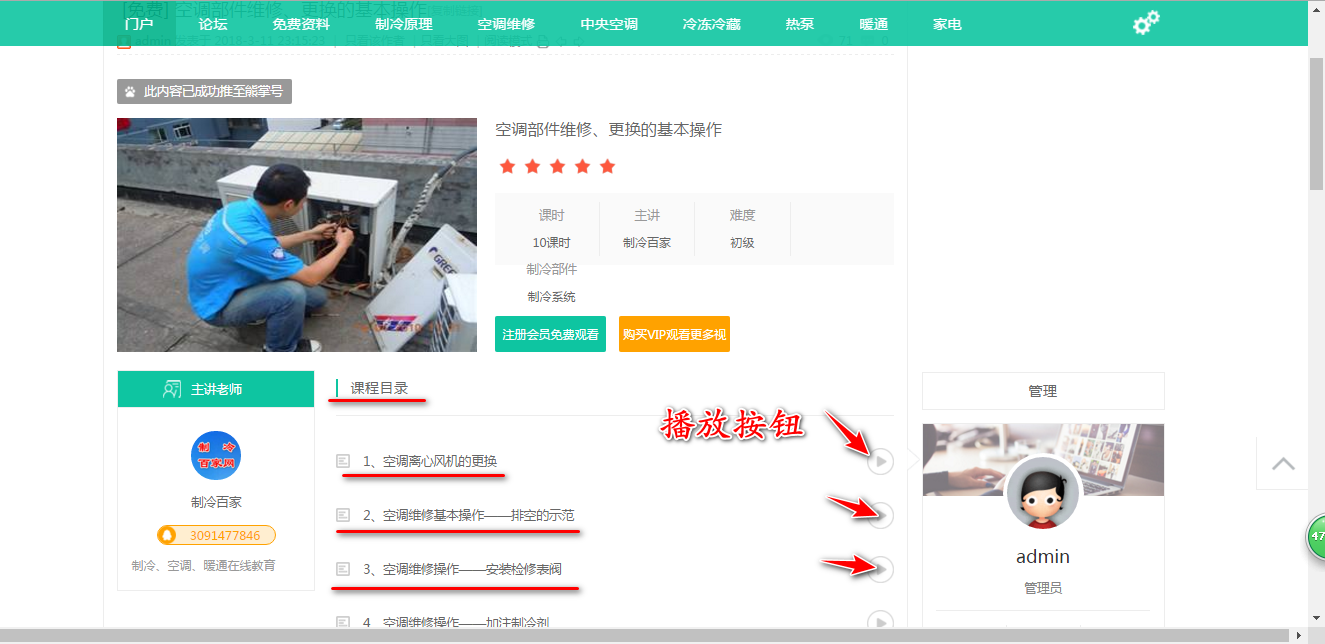The height and width of the screenshot is (644, 1325).
Task: Click the 主讲老师 panel header
Action: [x=216, y=389]
